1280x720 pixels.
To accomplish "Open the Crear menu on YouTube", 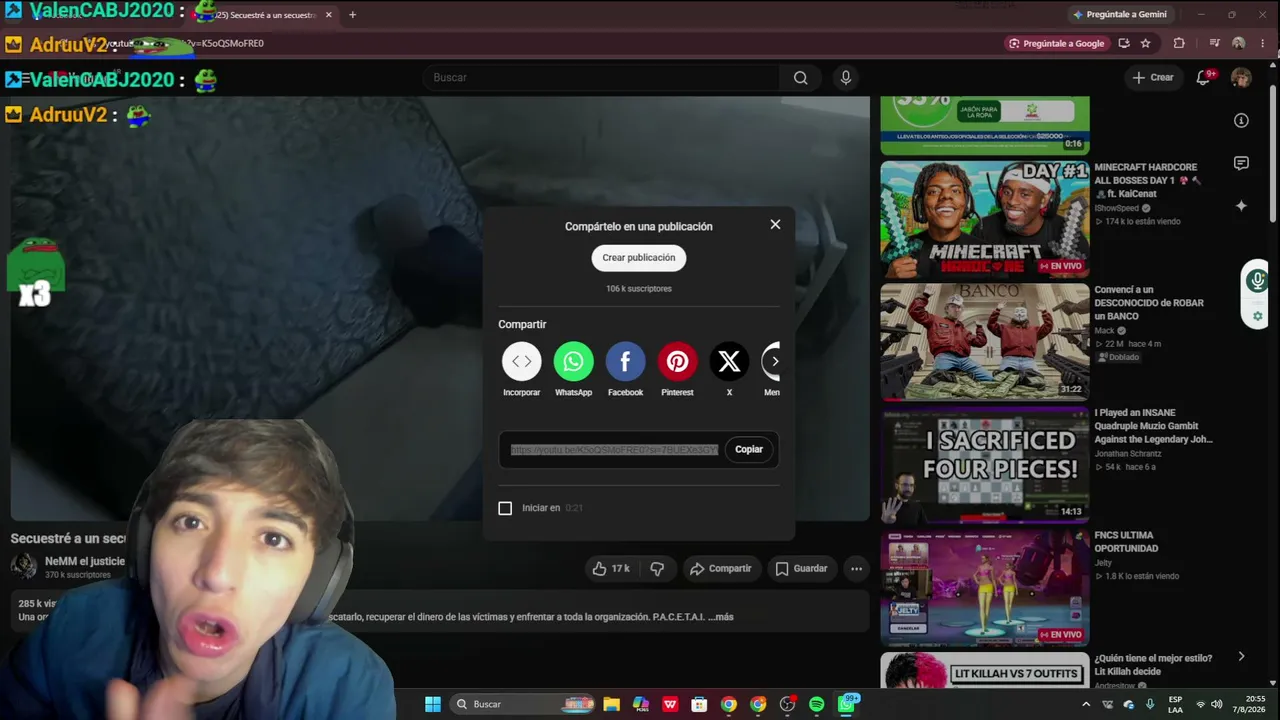I will coord(1153,77).
